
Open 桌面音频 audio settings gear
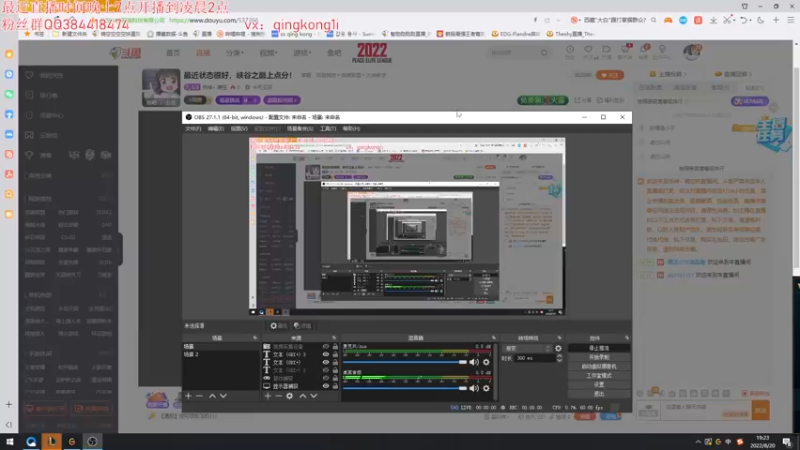tap(486, 388)
